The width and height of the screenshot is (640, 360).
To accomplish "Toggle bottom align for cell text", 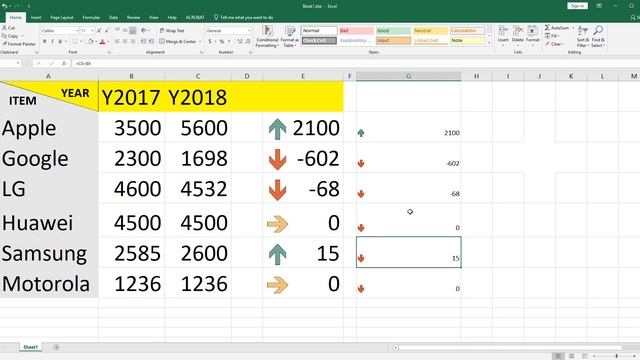I will tap(133, 31).
